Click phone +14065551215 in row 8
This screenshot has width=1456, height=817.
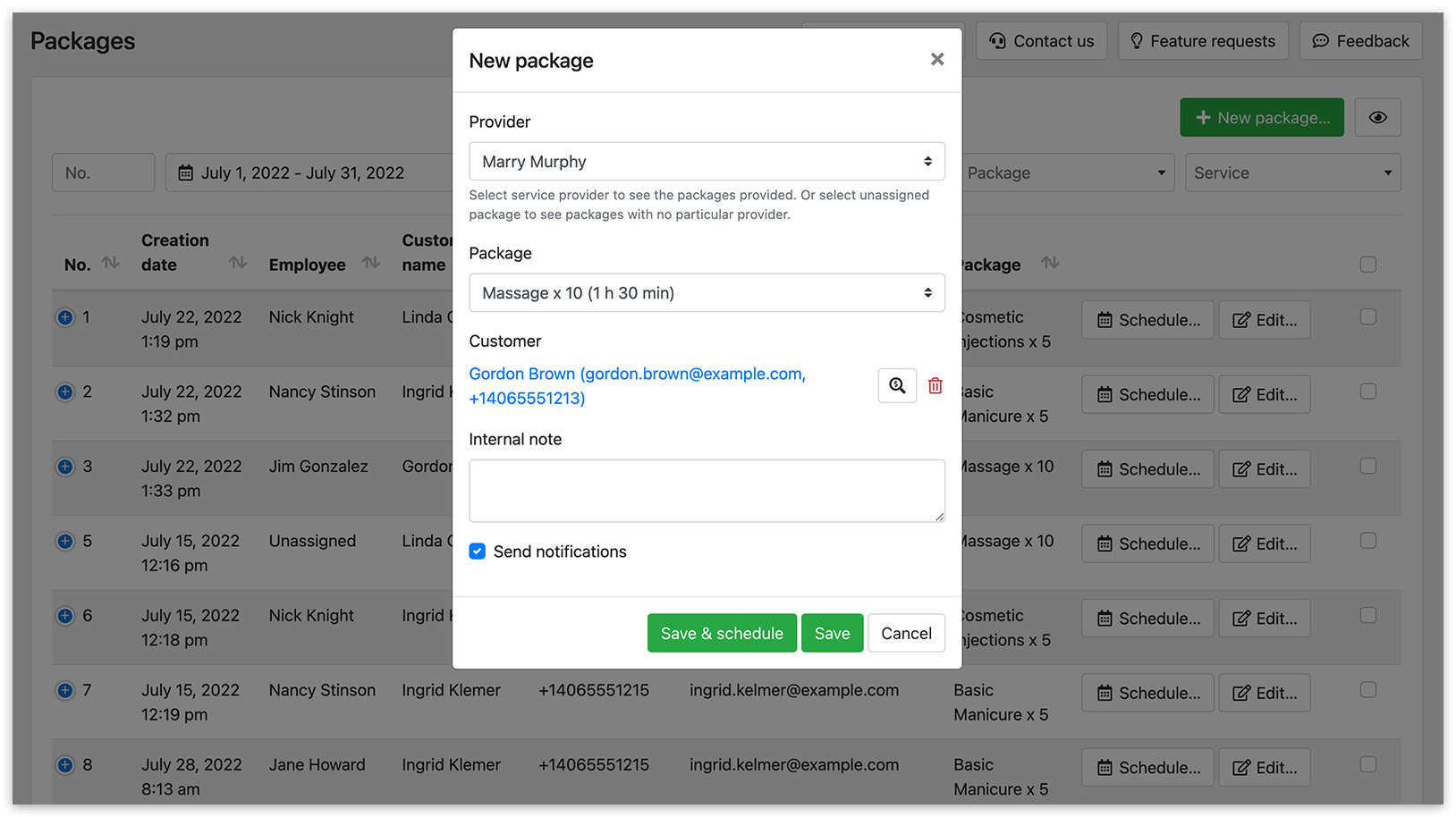coord(594,765)
